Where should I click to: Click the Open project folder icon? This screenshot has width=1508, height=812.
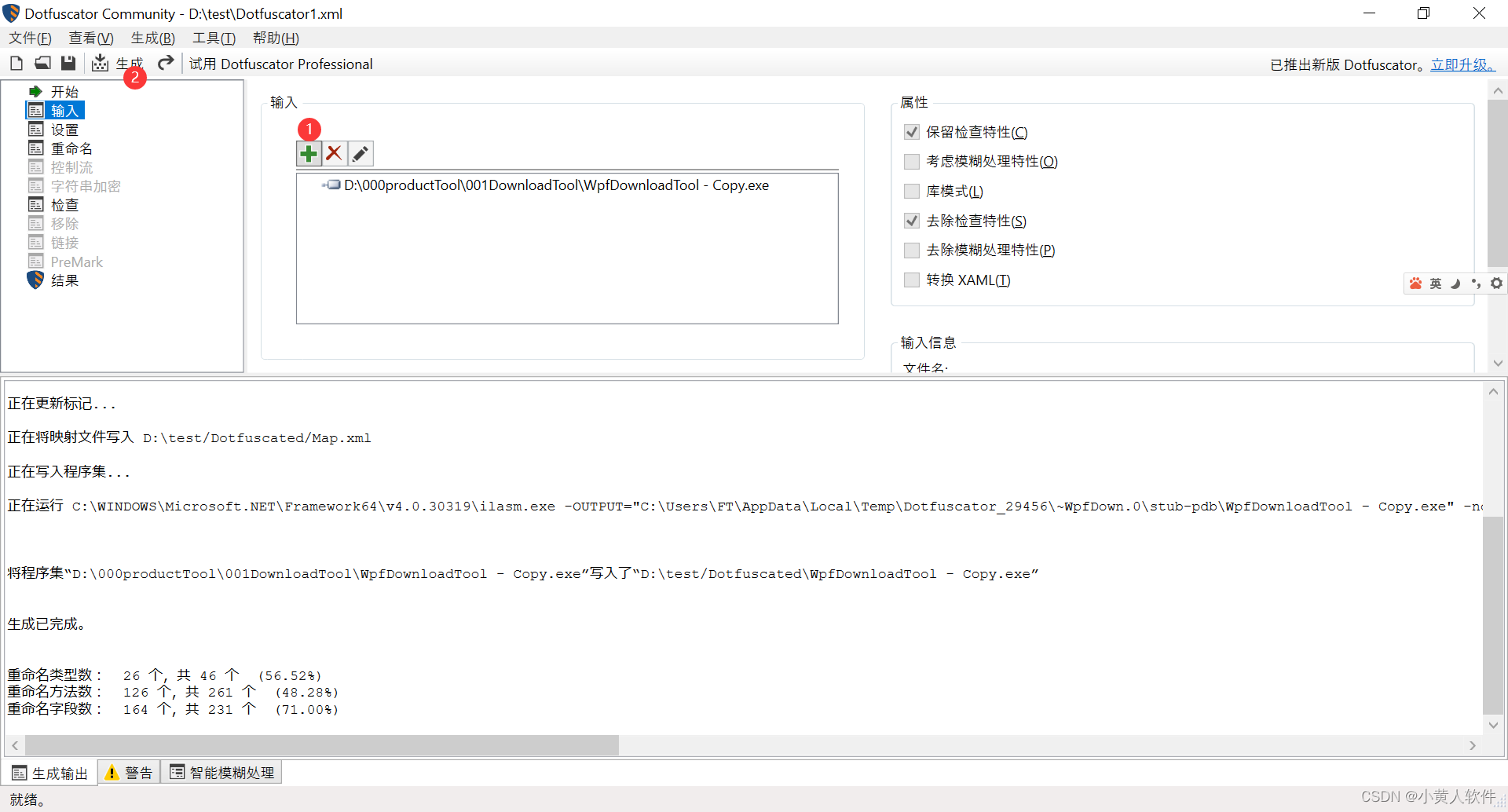(x=42, y=64)
